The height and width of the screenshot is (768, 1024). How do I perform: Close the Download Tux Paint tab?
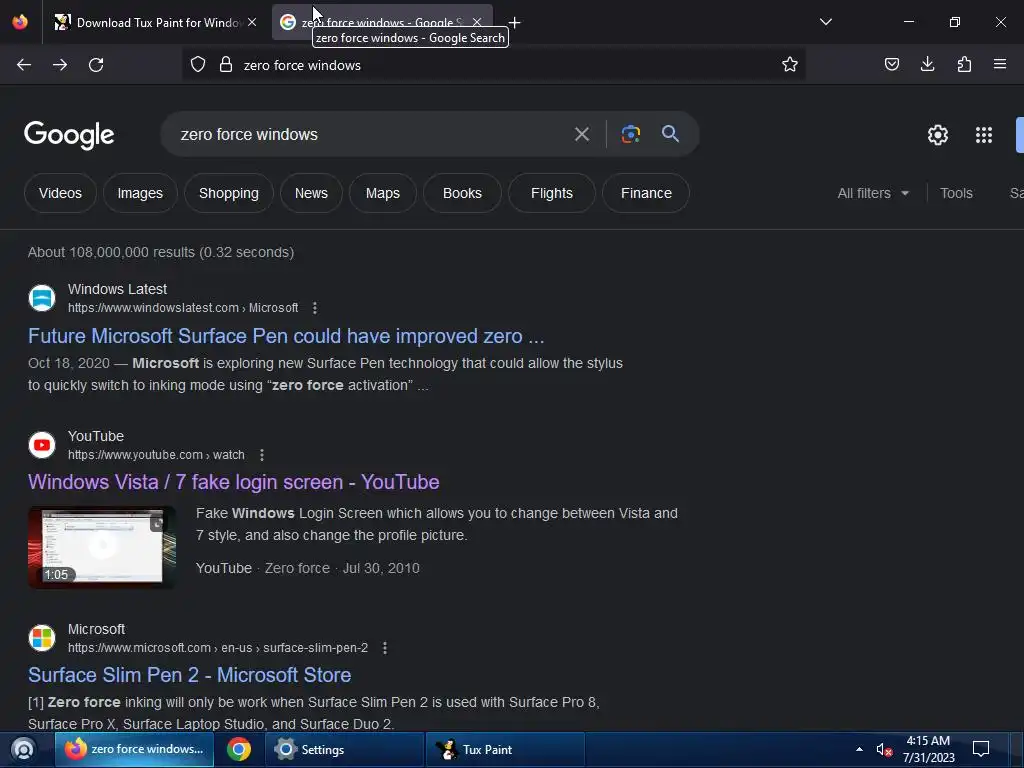pos(252,22)
